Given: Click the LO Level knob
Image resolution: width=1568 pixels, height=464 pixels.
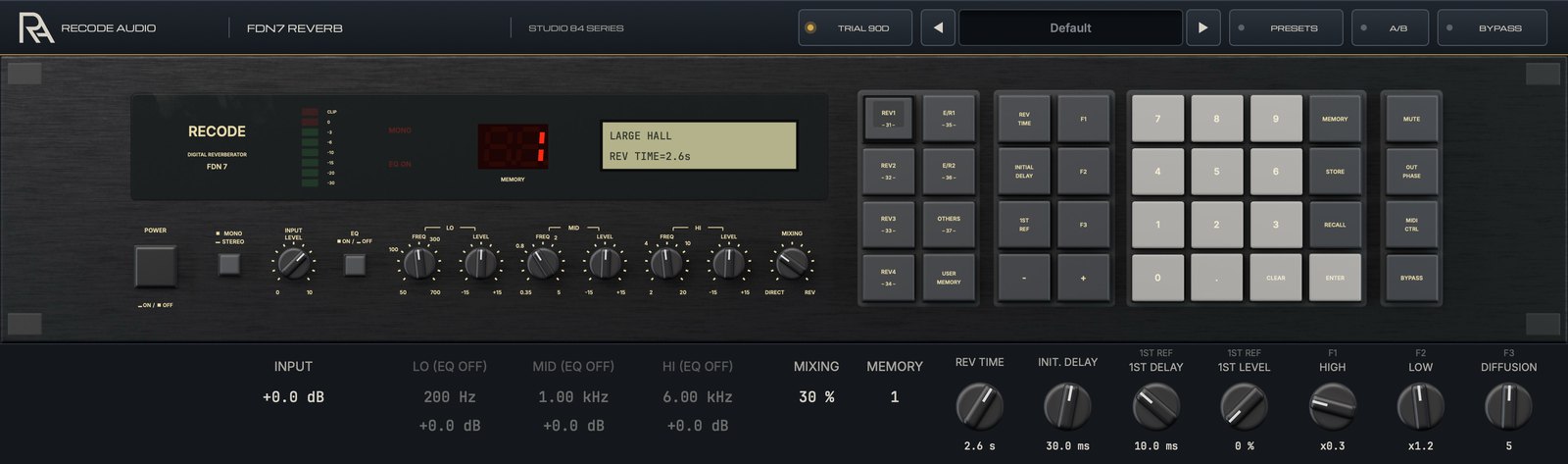Looking at the screenshot, I should pyautogui.click(x=480, y=263).
